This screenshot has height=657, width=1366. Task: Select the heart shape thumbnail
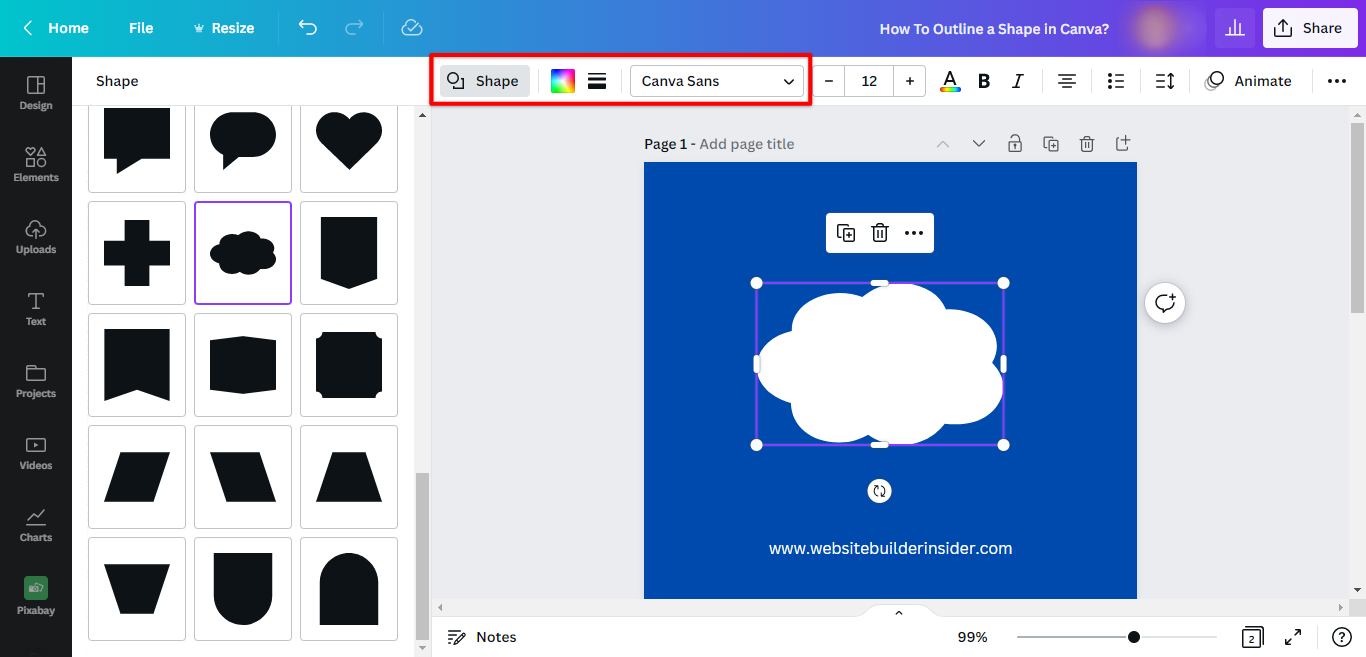pyautogui.click(x=349, y=141)
